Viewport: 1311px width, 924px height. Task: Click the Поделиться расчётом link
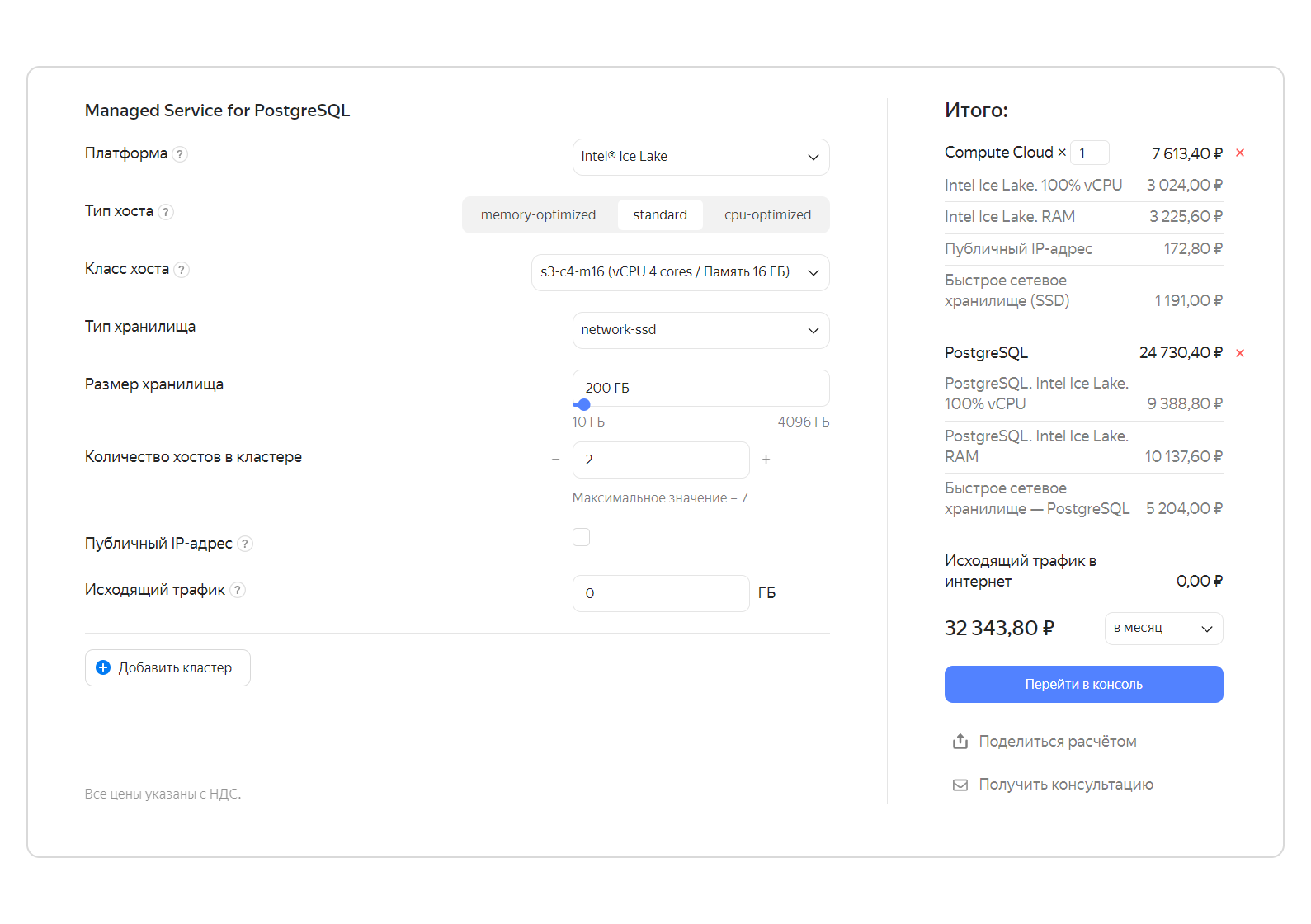(1058, 742)
